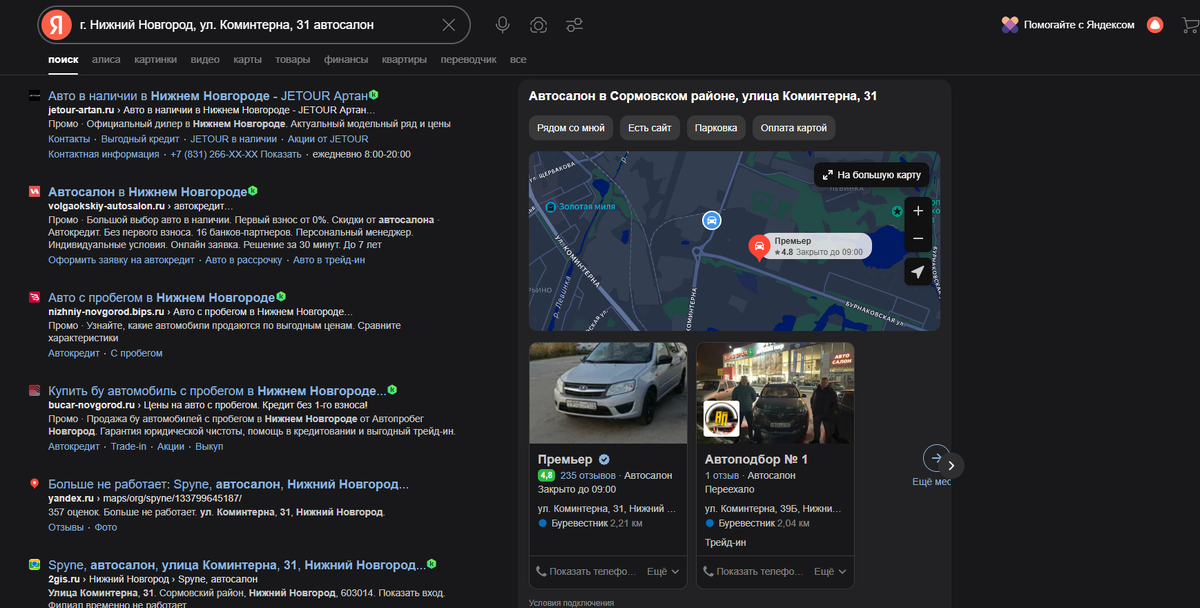Viewport: 1200px width, 608px height.
Task: Zoom in on the map with plus
Action: point(918,211)
